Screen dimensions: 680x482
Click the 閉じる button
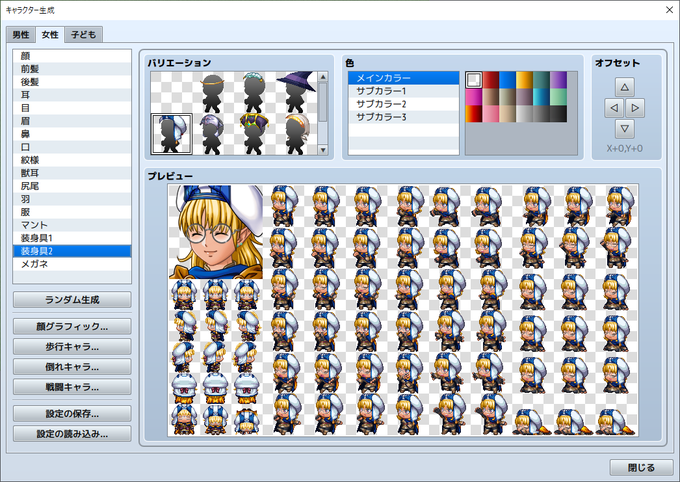[x=641, y=467]
